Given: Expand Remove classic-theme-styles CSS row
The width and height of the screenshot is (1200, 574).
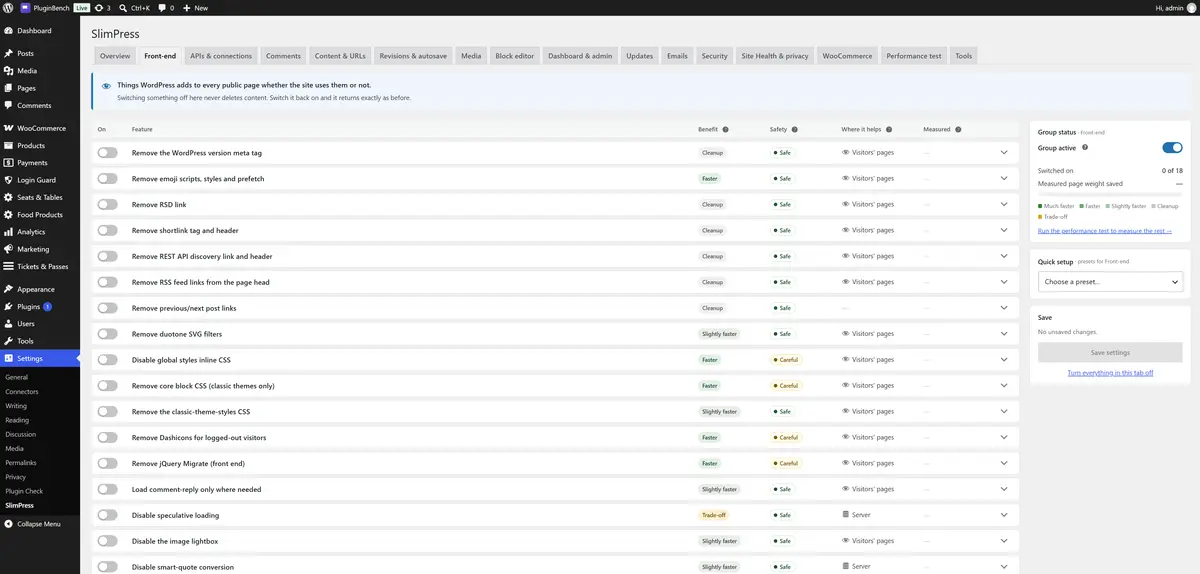Looking at the screenshot, I should [x=1004, y=412].
